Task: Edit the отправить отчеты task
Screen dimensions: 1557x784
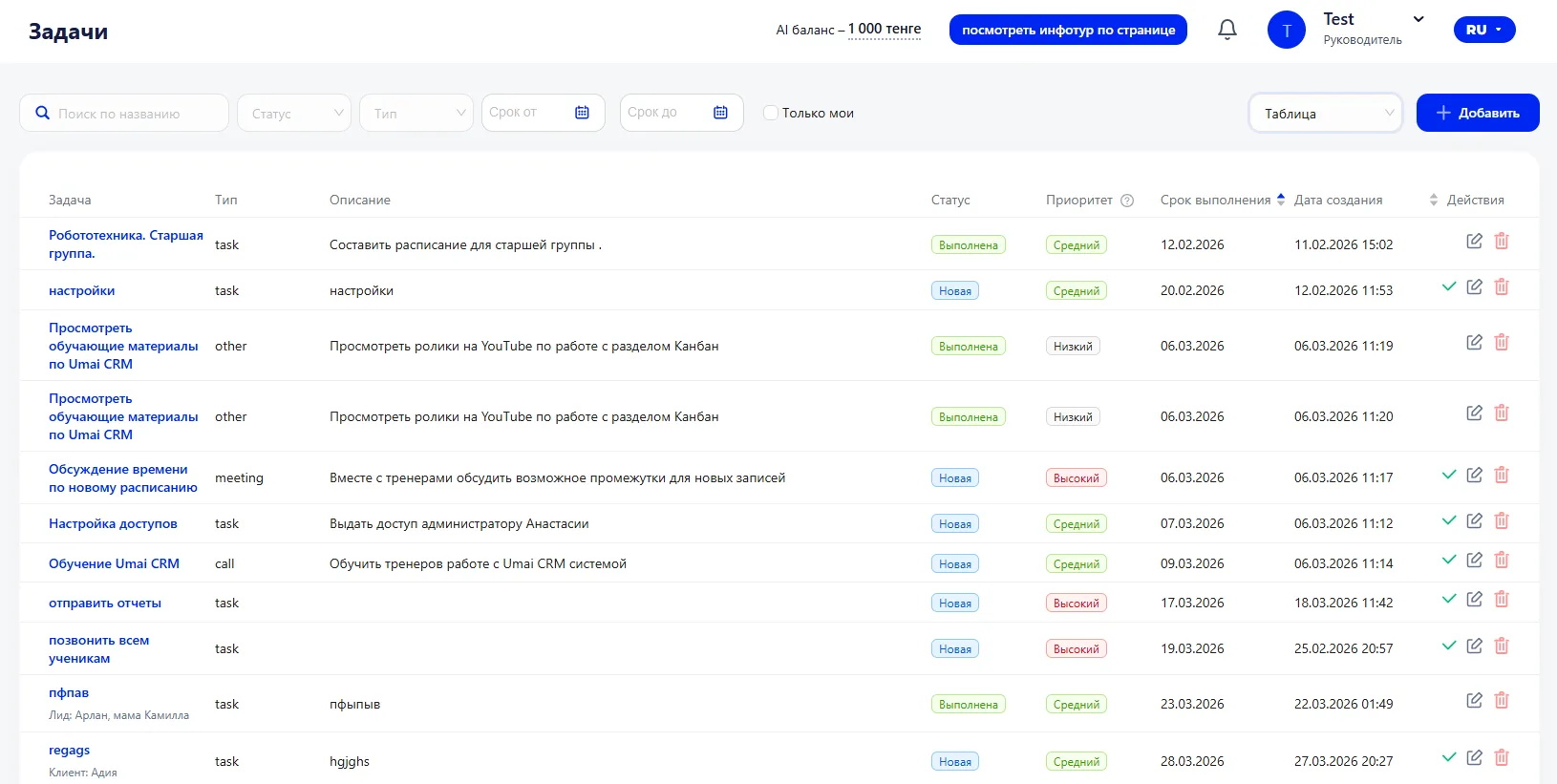Action: (1475, 599)
